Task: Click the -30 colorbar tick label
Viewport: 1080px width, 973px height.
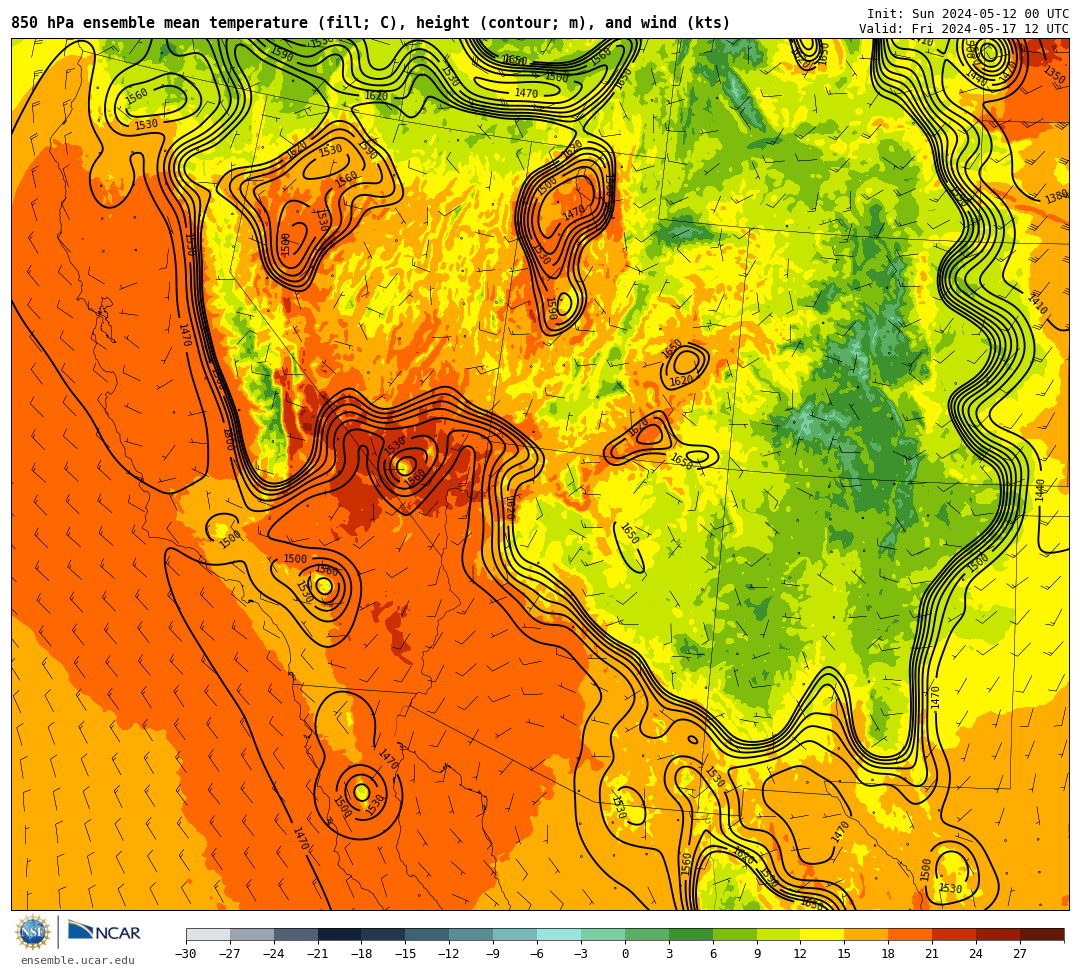Action: 186,954
